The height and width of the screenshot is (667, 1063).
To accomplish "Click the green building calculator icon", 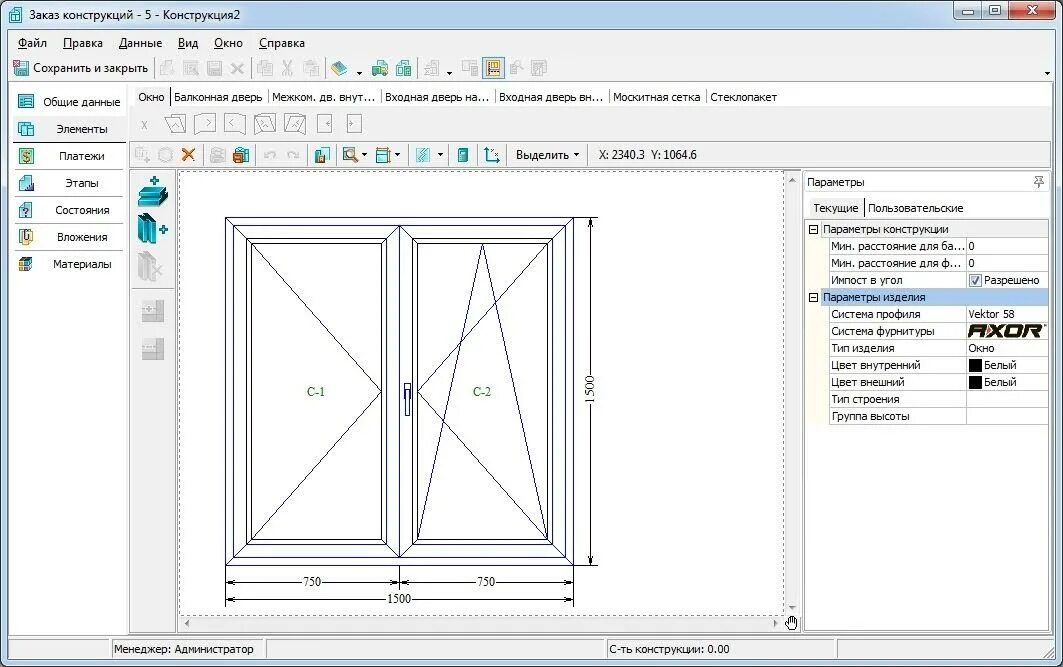I will pos(403,68).
